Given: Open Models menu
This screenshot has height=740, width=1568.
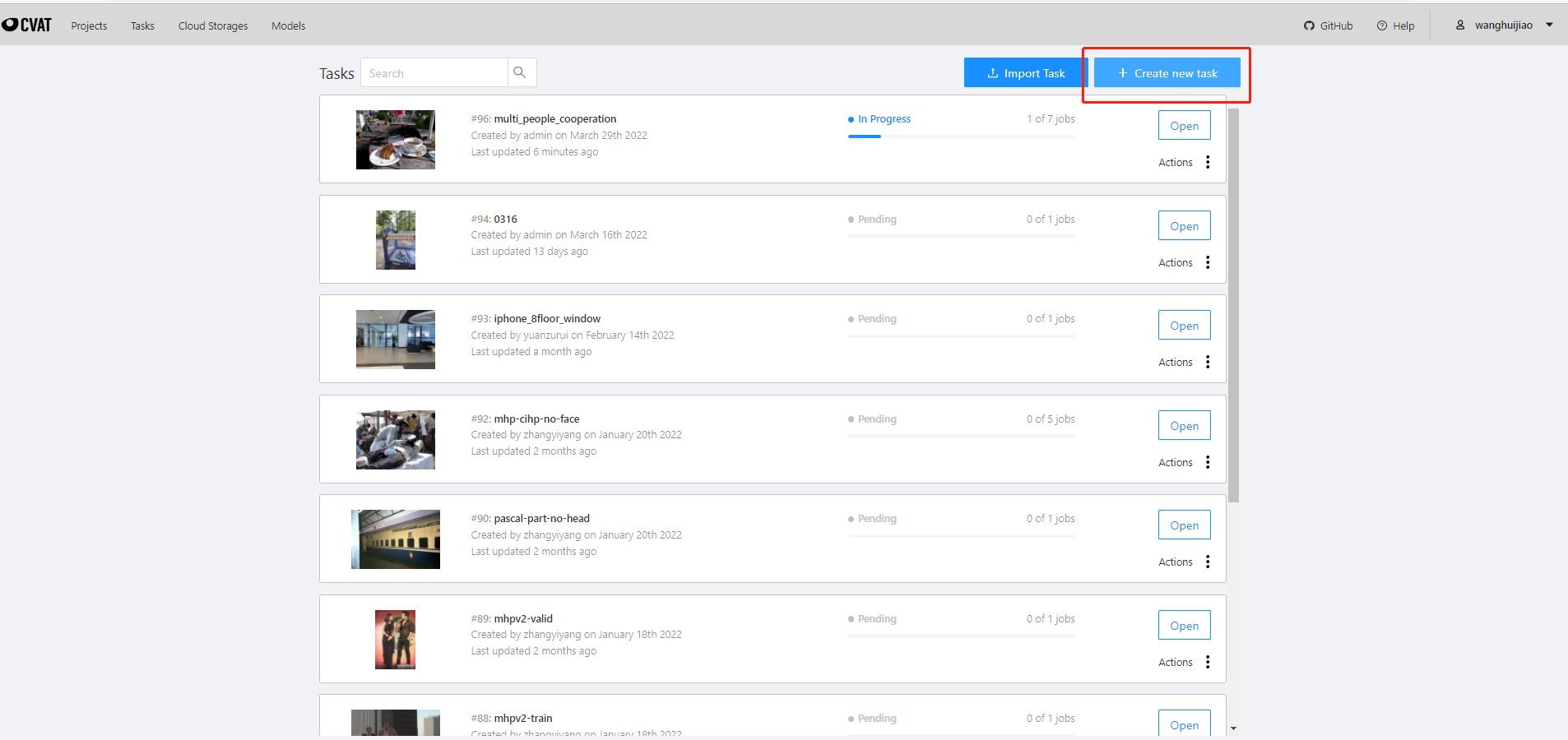Looking at the screenshot, I should pos(288,25).
